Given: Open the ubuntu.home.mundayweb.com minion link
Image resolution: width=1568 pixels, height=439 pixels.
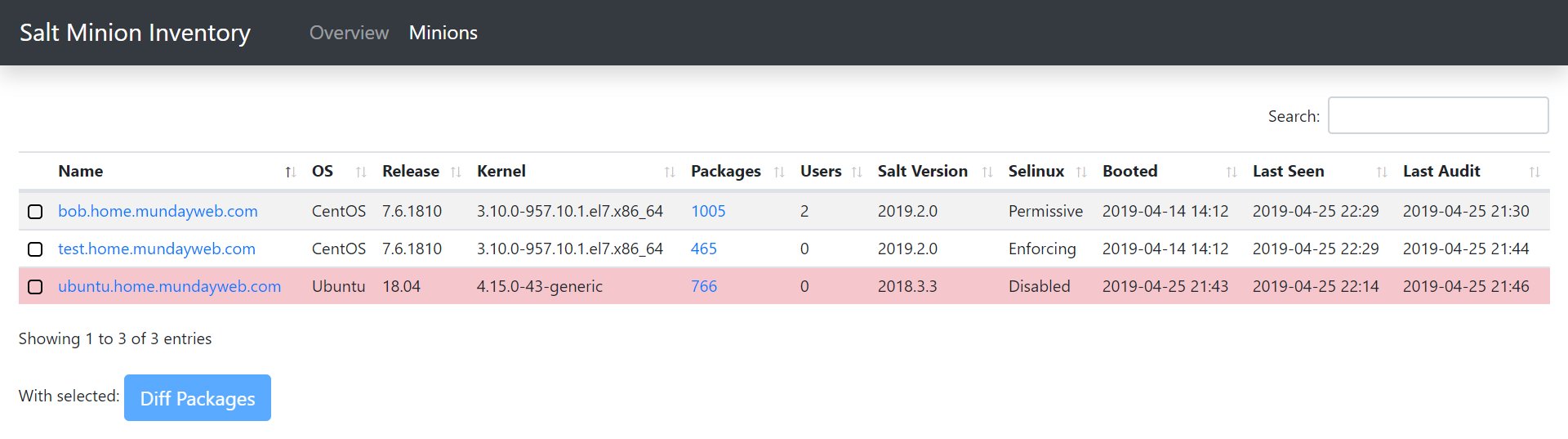Looking at the screenshot, I should click(169, 287).
